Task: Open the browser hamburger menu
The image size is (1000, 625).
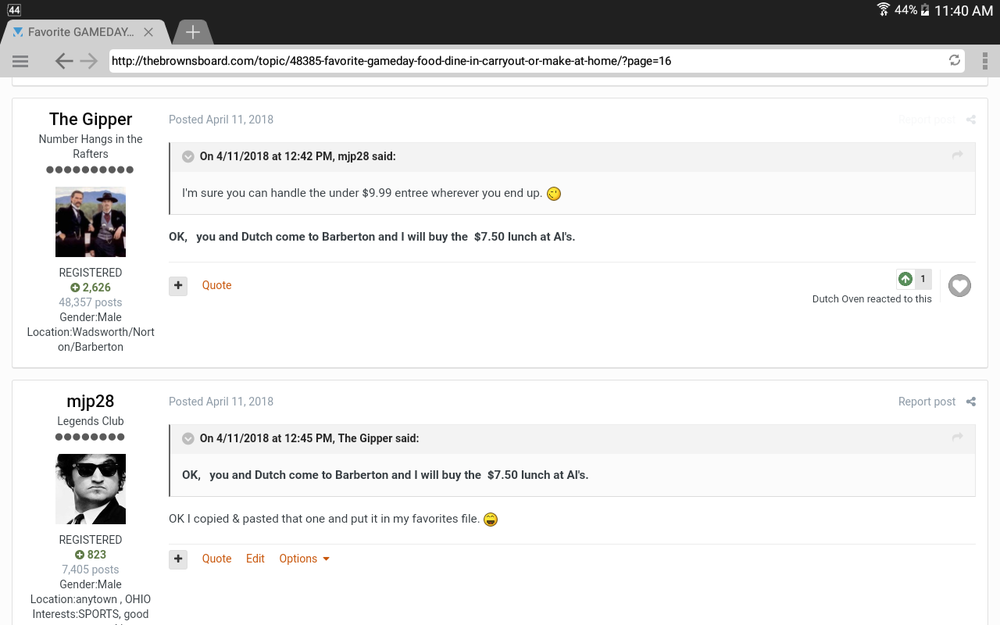Action: 20,61
